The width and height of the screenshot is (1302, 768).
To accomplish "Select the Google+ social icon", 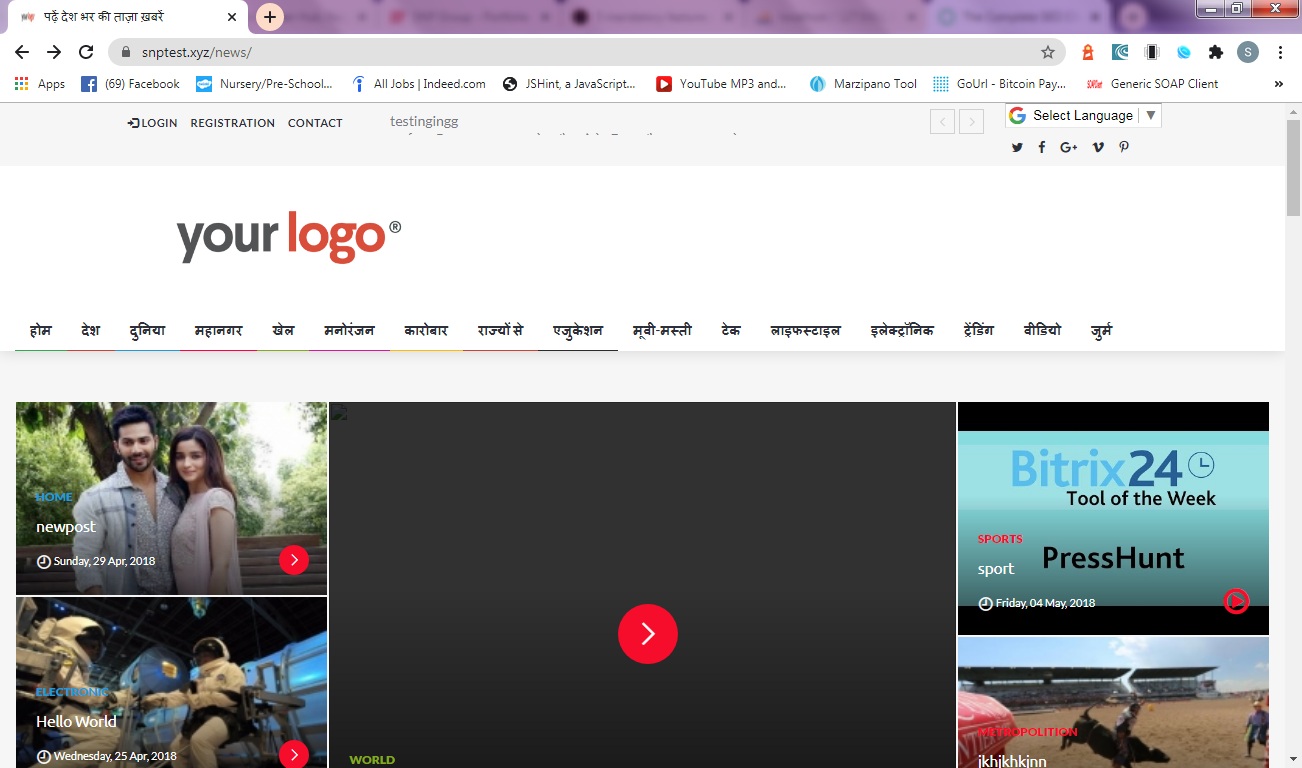I will click(1068, 147).
